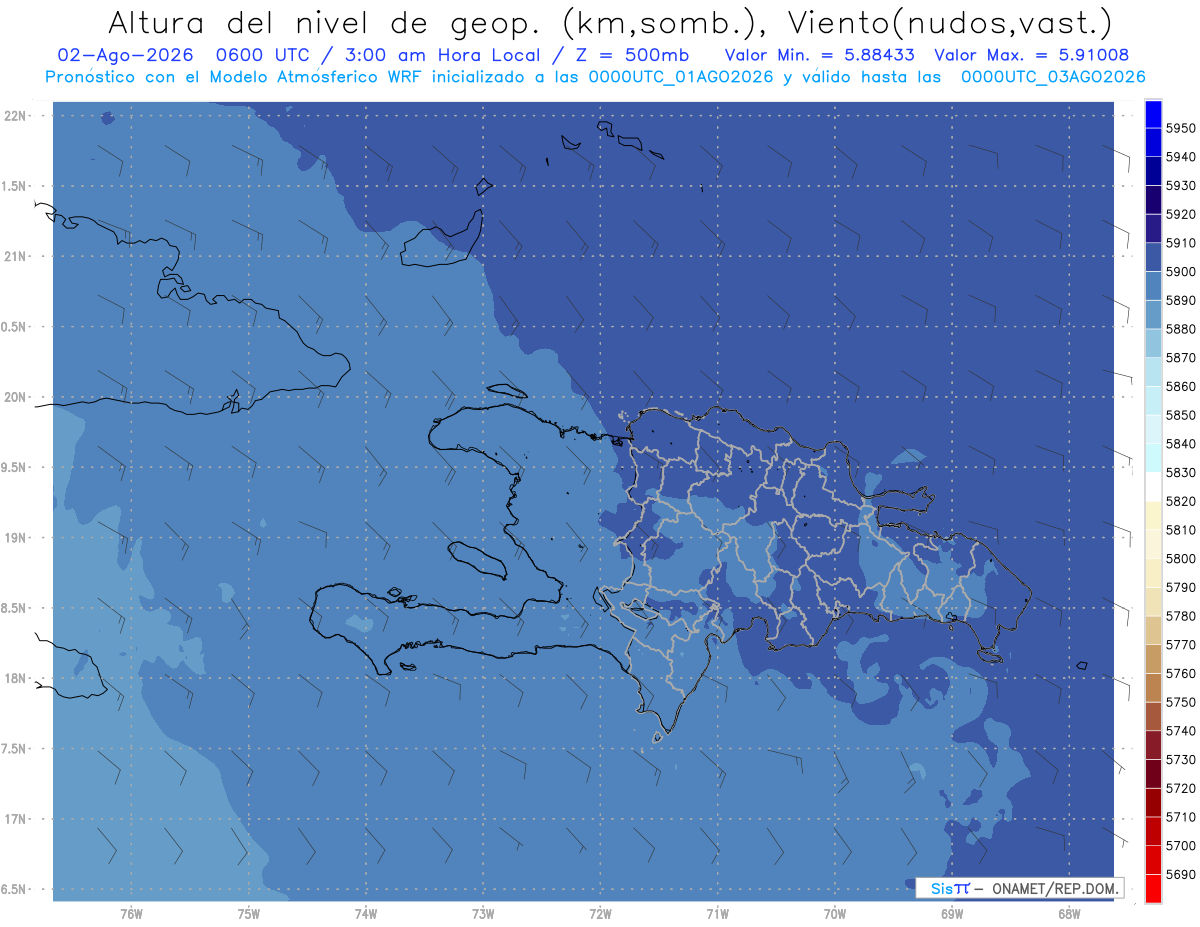Click the latitude axis label 19N

click(x=16, y=538)
